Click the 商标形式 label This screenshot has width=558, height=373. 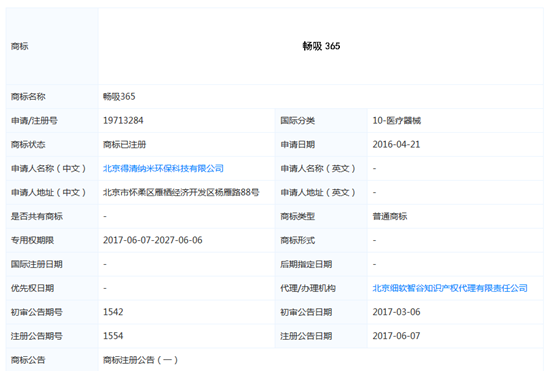(x=298, y=240)
